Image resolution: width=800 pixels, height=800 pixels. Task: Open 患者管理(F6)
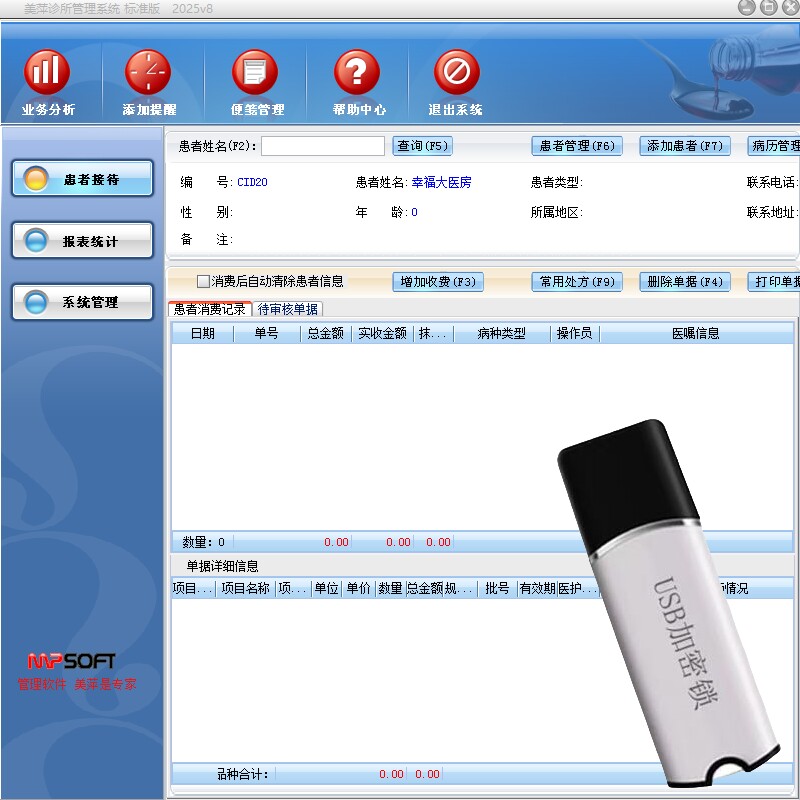(577, 146)
